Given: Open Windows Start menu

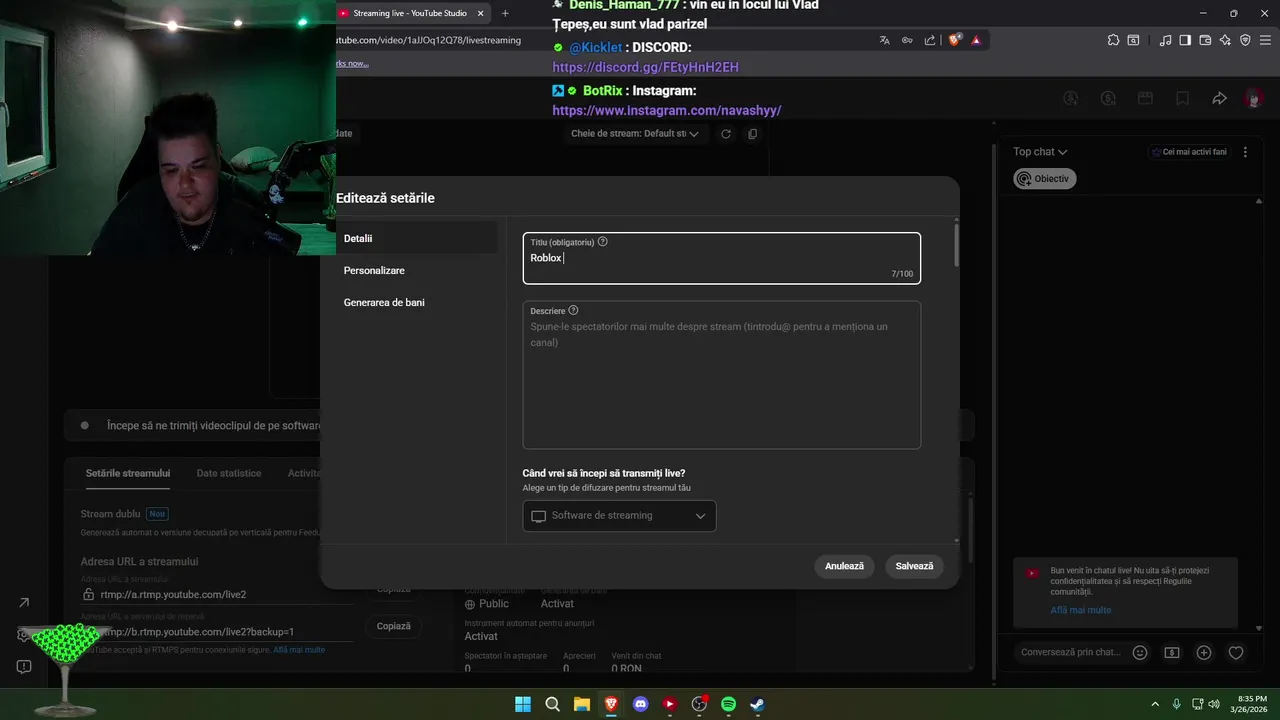Looking at the screenshot, I should [523, 704].
